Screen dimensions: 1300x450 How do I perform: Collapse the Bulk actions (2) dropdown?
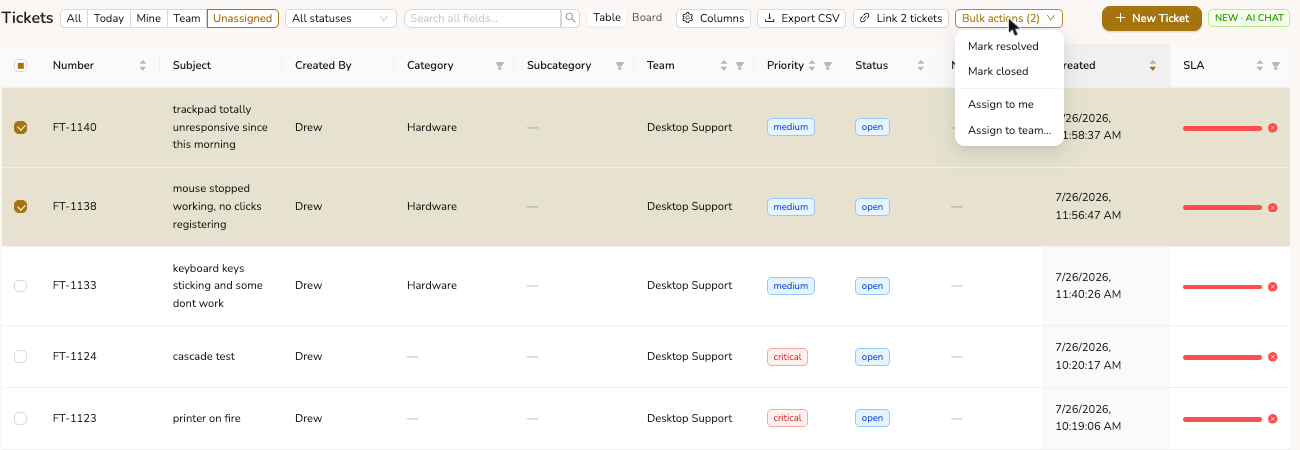coord(1009,18)
